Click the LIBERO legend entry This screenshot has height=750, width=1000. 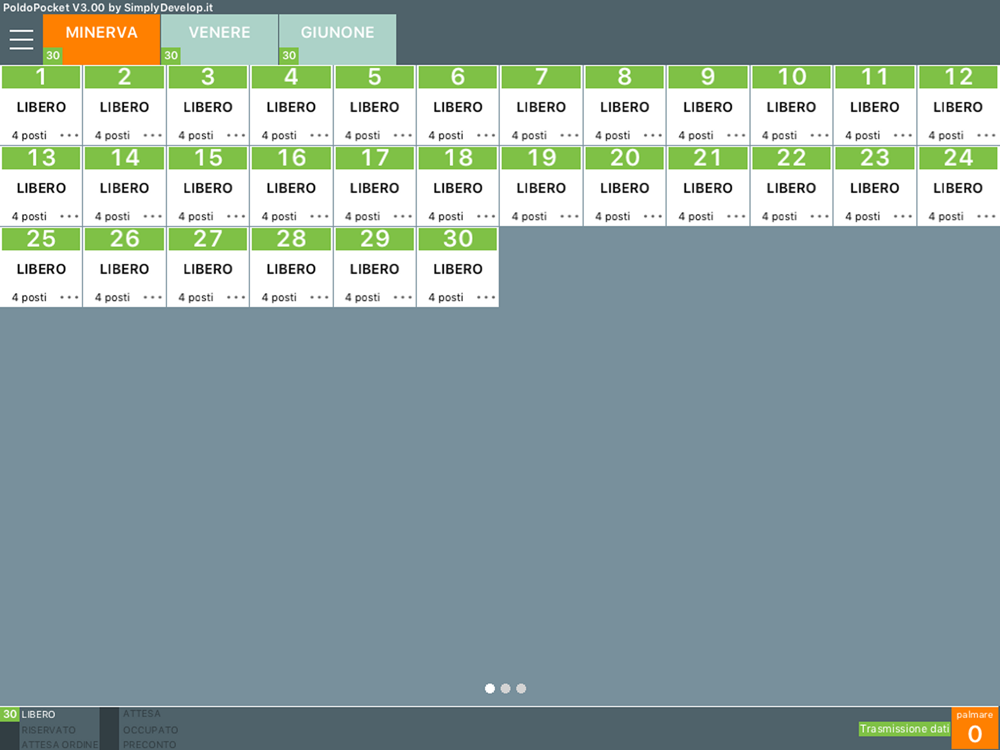38,714
